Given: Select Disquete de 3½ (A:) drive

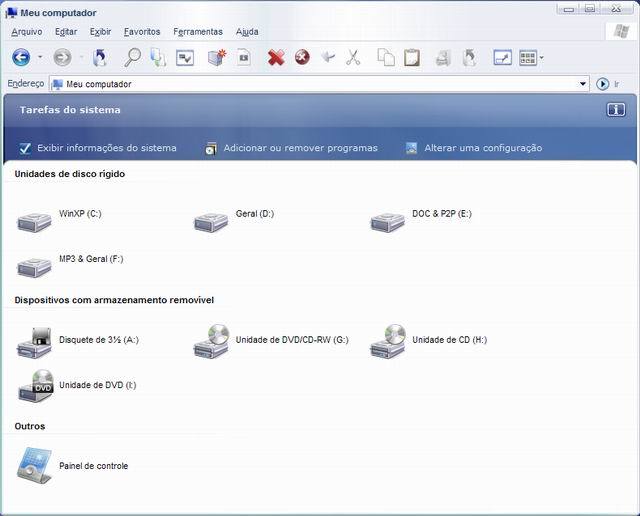Looking at the screenshot, I should 78,342.
